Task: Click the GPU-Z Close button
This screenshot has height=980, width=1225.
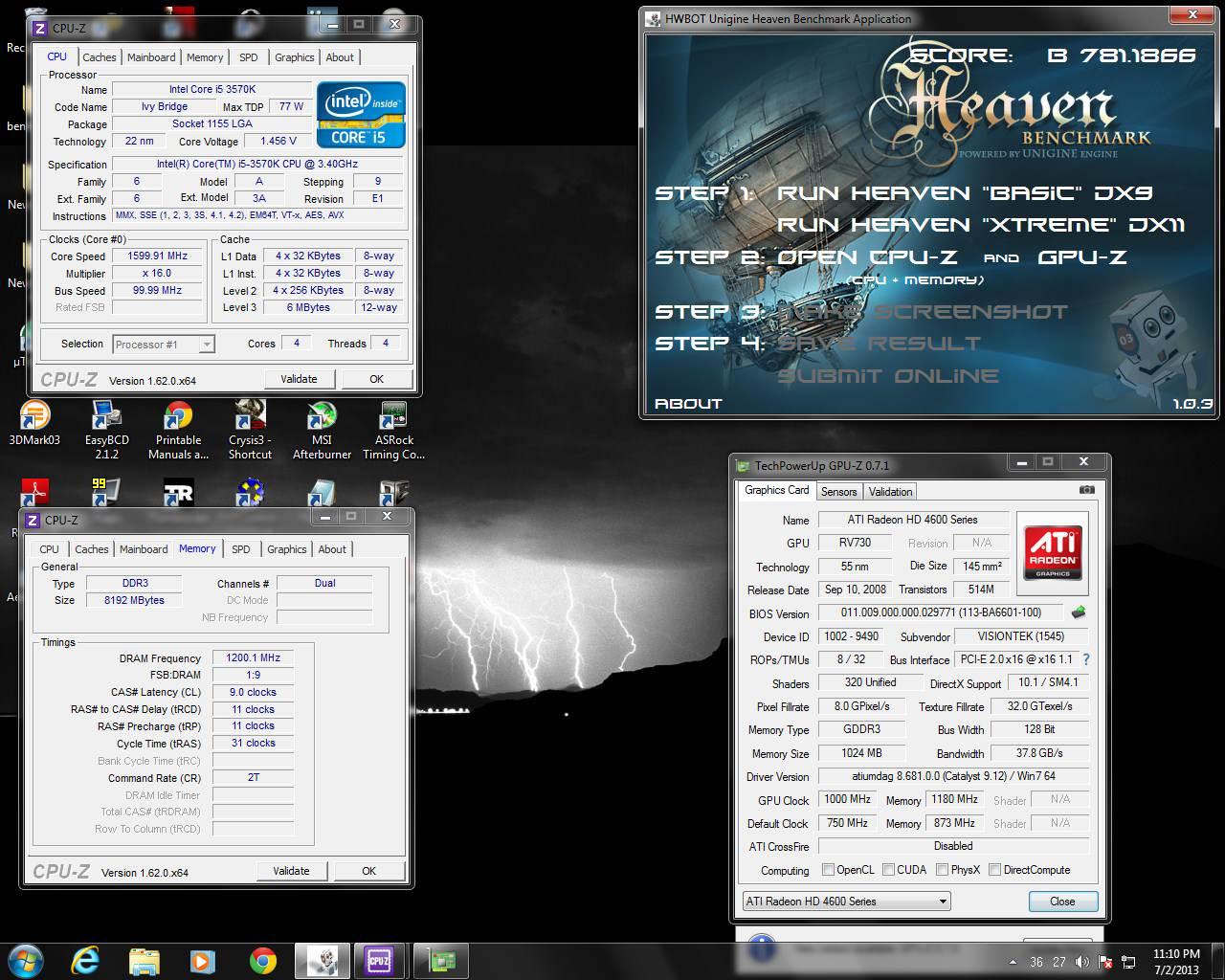Action: (1062, 902)
